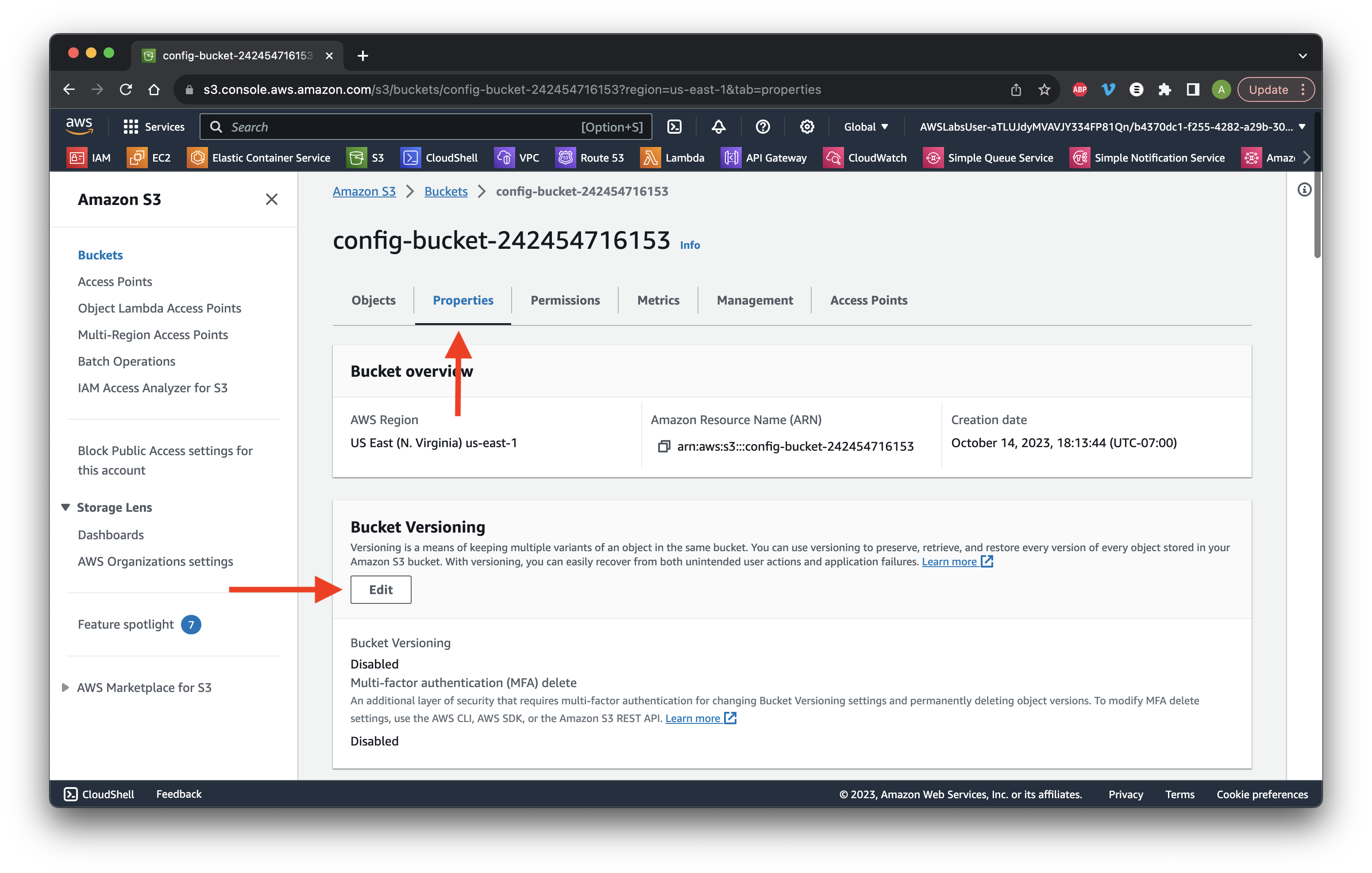This screenshot has width=1372, height=873.
Task: Click the Amazon S3 breadcrumb link
Action: click(x=363, y=192)
